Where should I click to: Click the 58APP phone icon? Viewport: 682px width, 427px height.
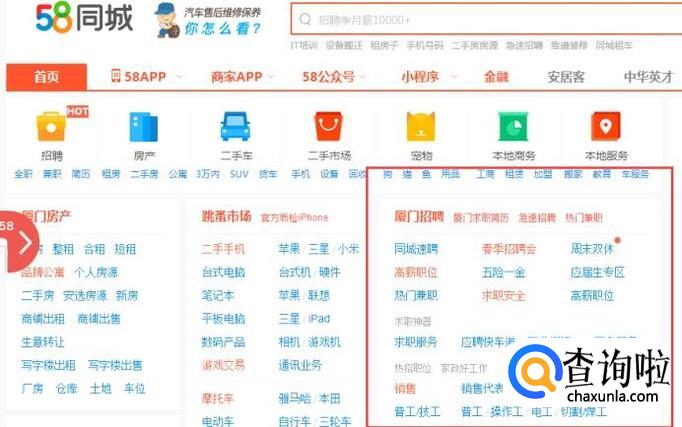pyautogui.click(x=115, y=76)
